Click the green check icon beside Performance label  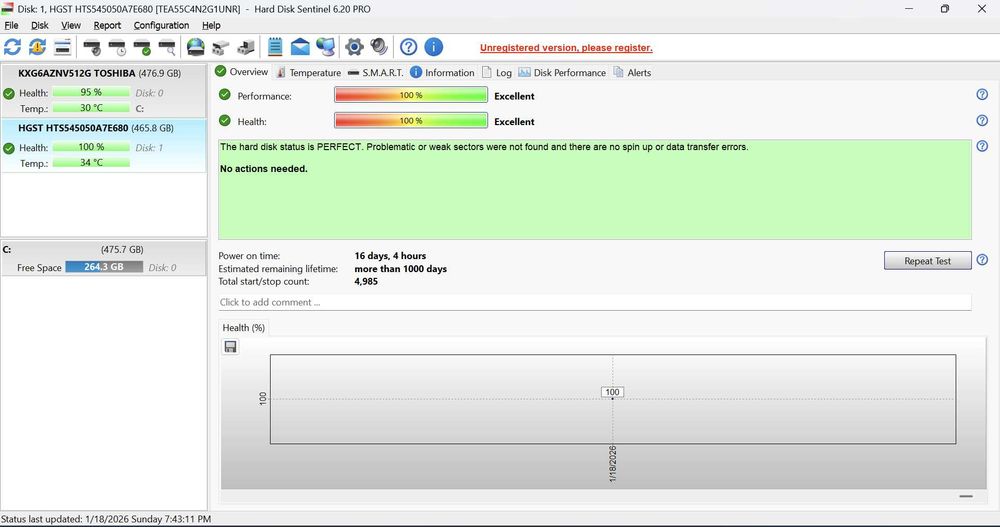point(224,94)
